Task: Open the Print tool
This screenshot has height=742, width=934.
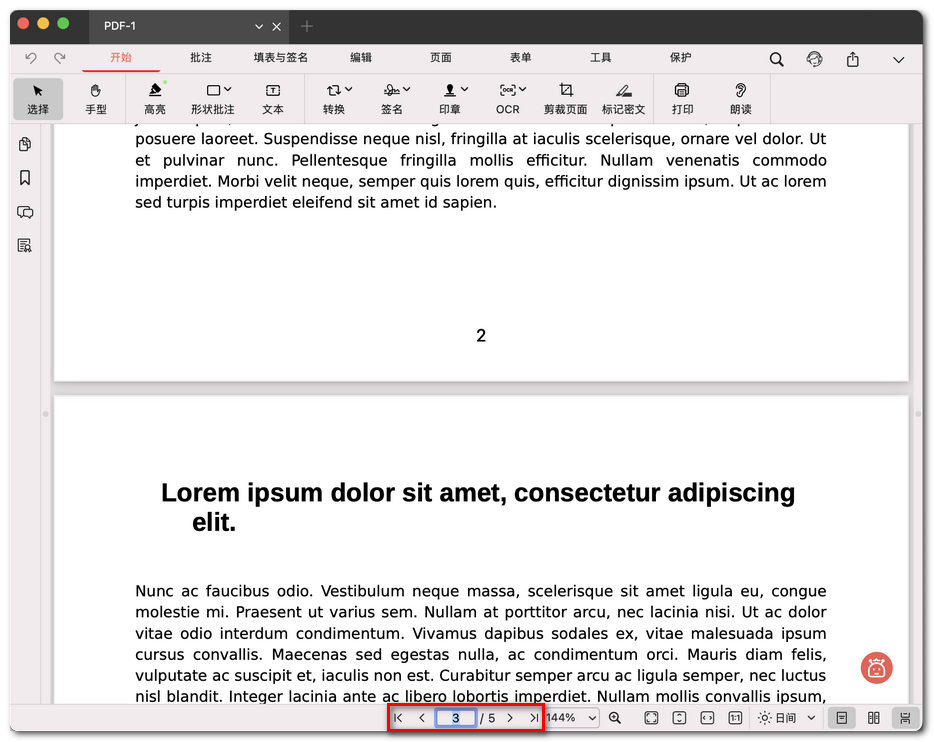Action: (682, 99)
